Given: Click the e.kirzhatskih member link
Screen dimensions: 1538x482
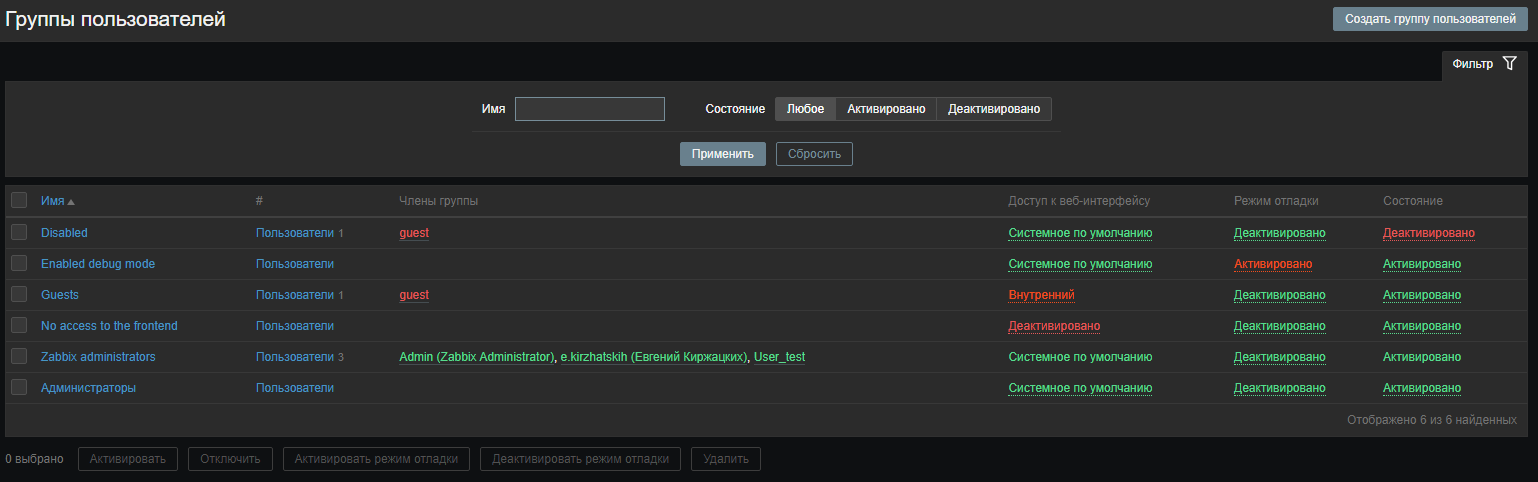Looking at the screenshot, I should click(x=653, y=357).
